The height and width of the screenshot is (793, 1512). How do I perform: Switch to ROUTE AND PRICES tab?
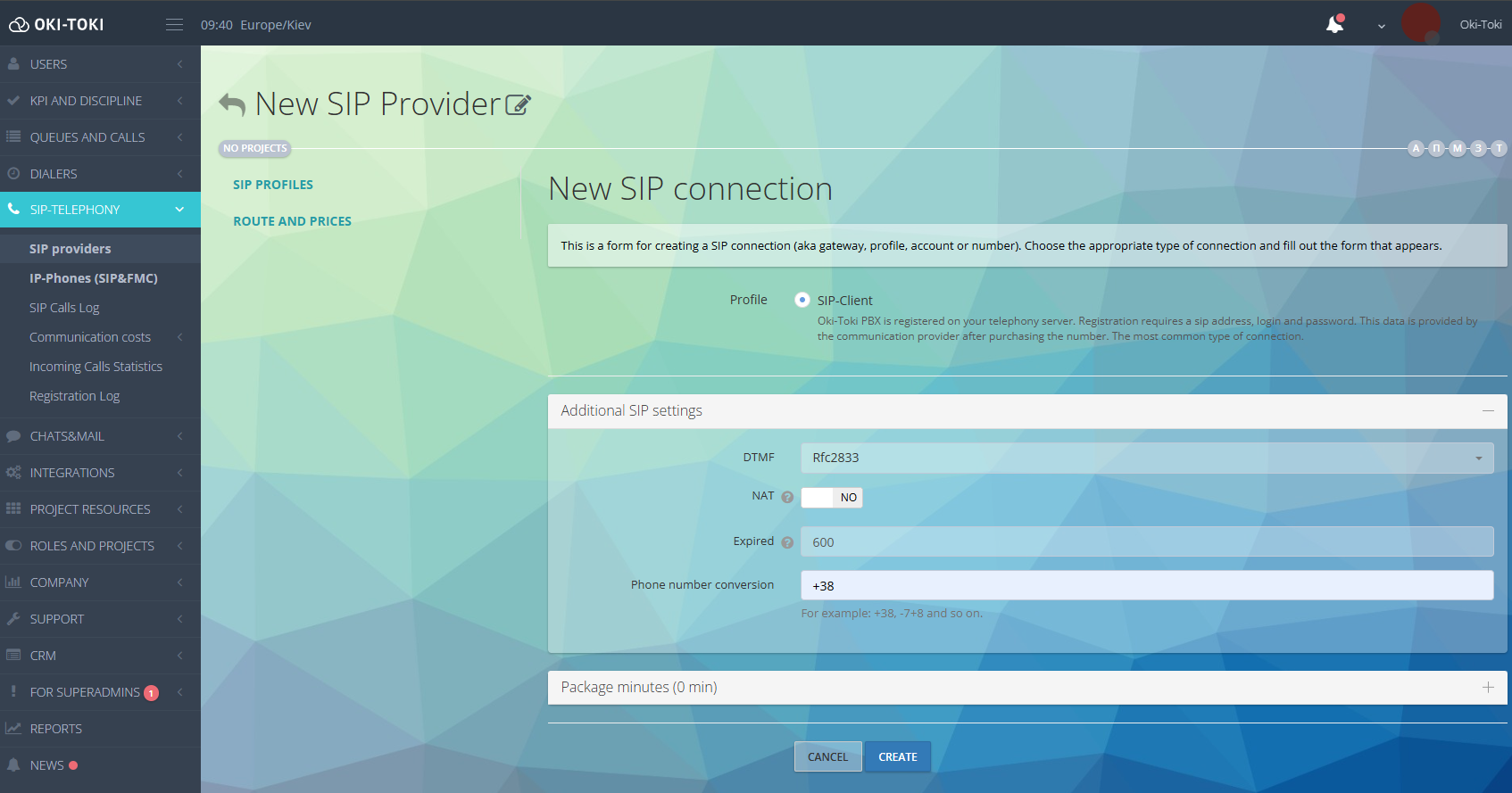tap(292, 221)
